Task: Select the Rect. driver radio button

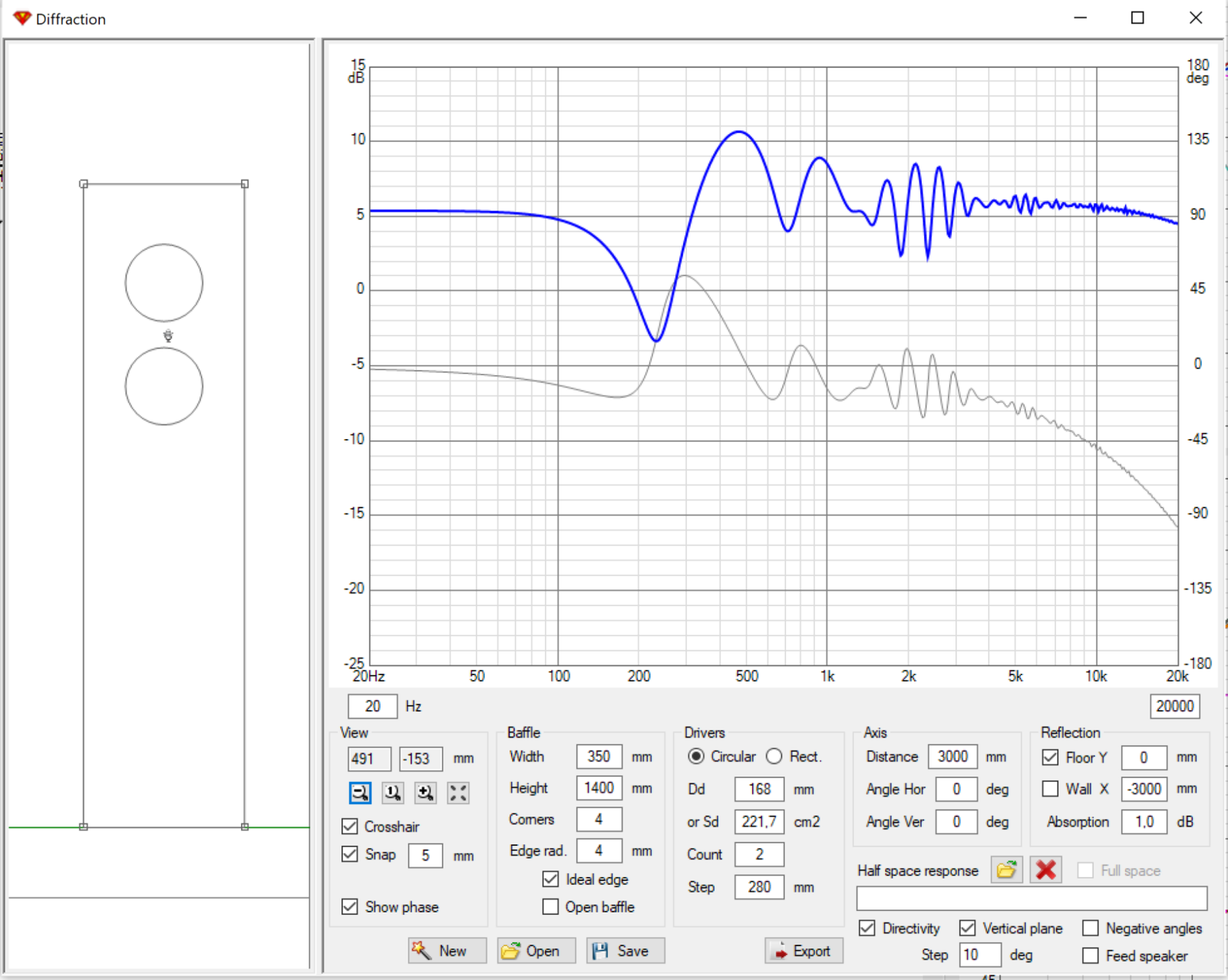Action: 774,757
